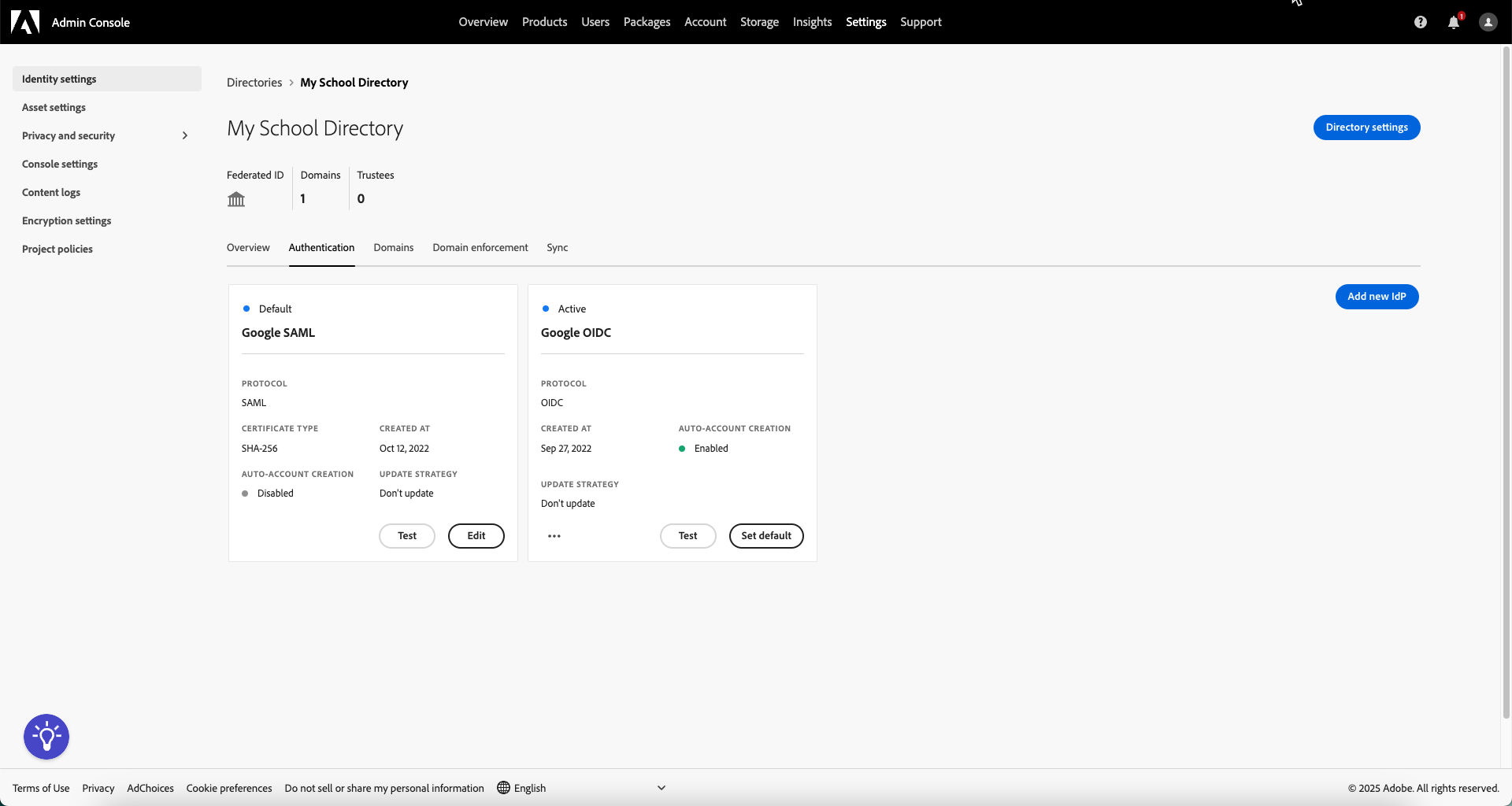The width and height of the screenshot is (1512, 806).
Task: Open the notifications bell icon
Action: [1454, 22]
